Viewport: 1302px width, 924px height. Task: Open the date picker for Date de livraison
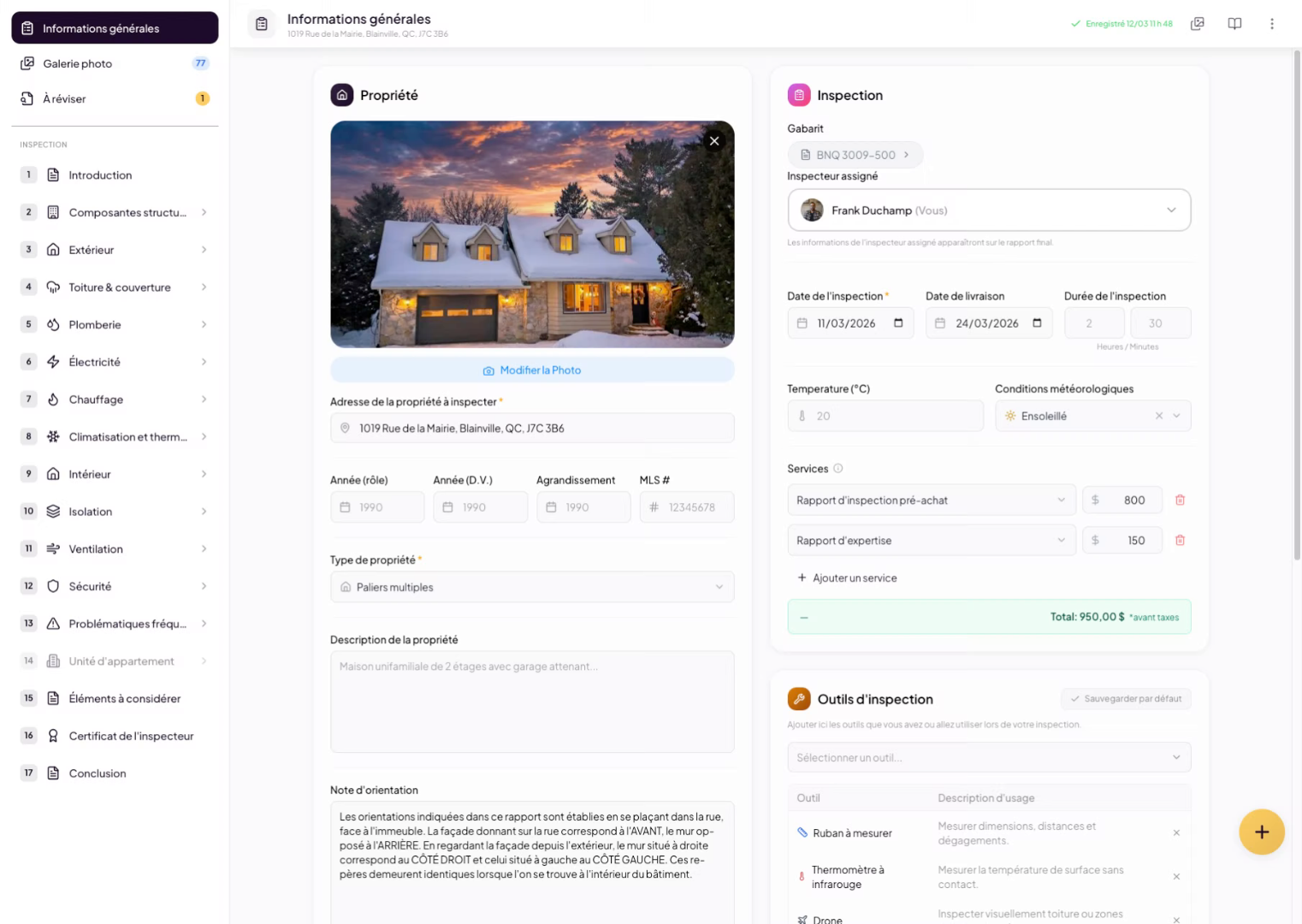tap(1037, 323)
